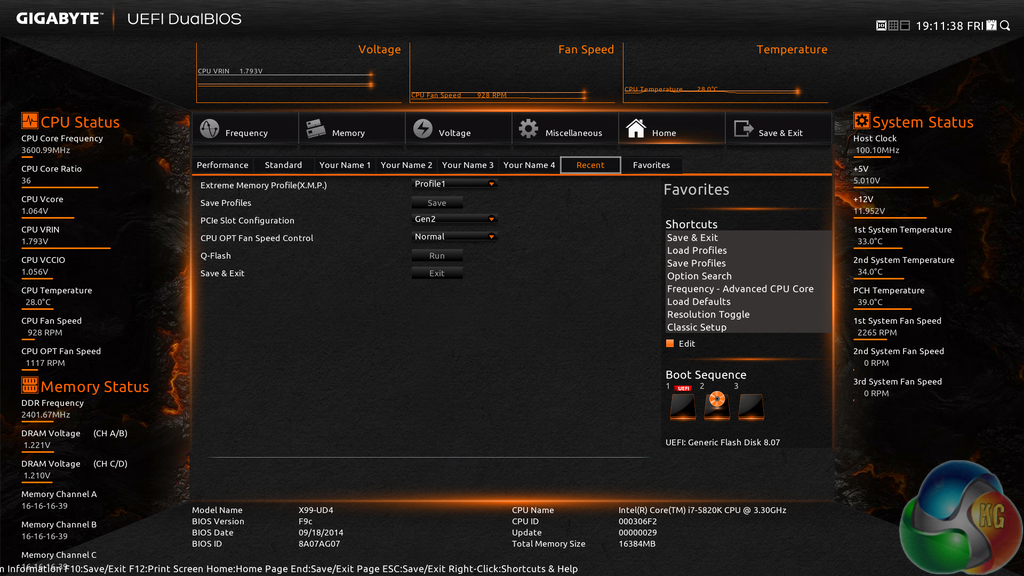1024x576 pixels.
Task: Click the Total Memory Size value 16384MB
Action: [637, 543]
